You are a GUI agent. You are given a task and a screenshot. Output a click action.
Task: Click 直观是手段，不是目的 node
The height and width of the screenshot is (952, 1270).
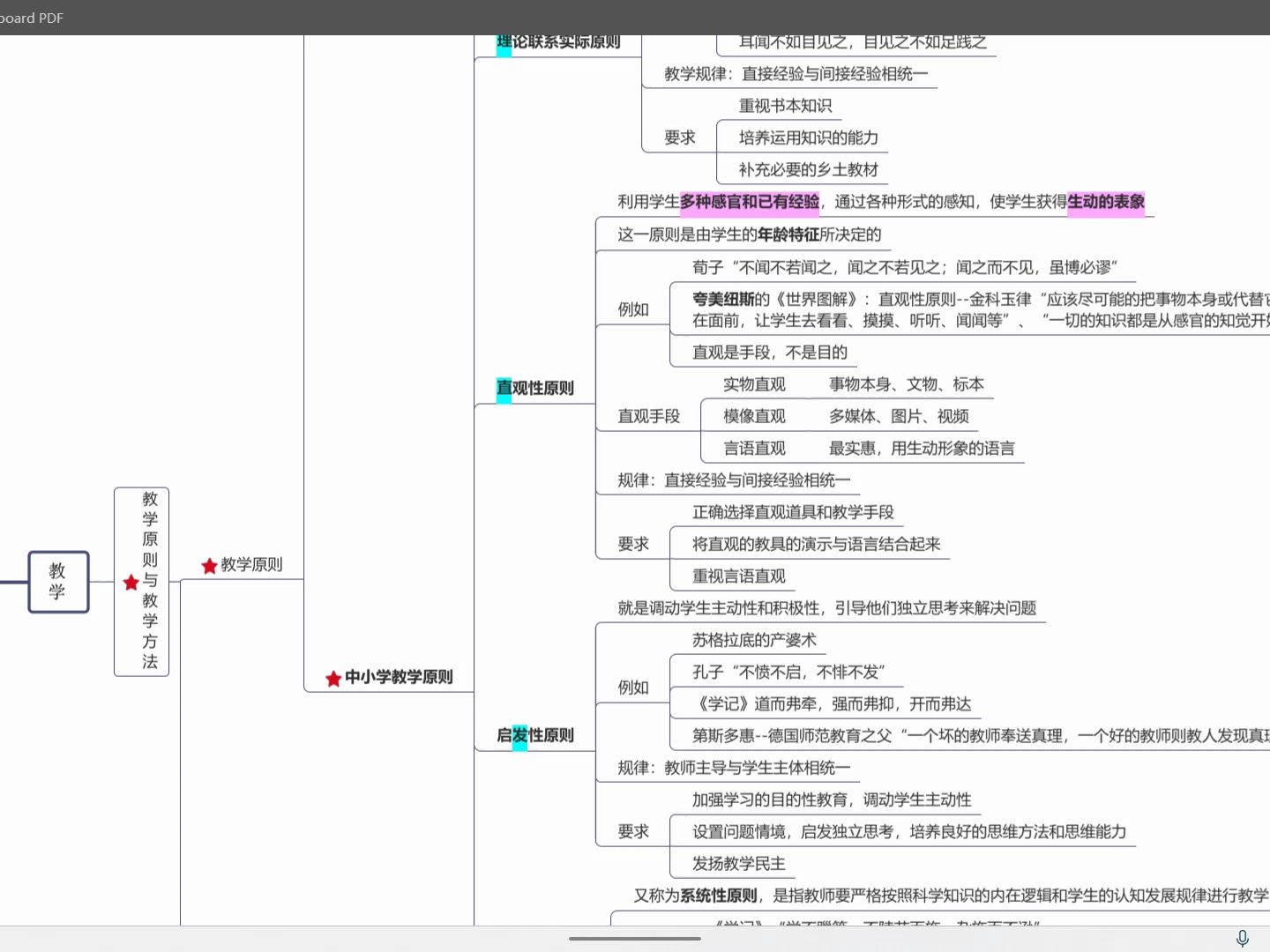point(770,353)
